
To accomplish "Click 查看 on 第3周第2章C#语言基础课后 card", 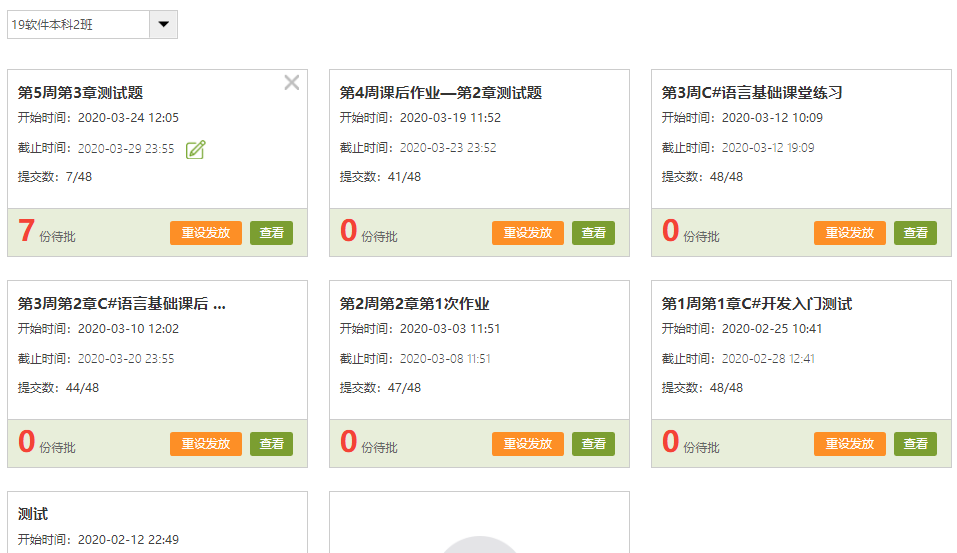I will click(x=271, y=444).
